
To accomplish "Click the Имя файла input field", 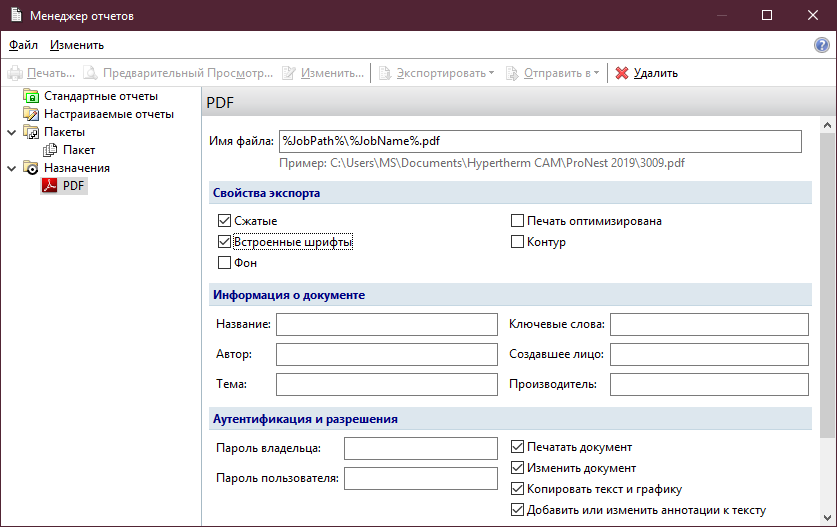I will tap(540, 141).
